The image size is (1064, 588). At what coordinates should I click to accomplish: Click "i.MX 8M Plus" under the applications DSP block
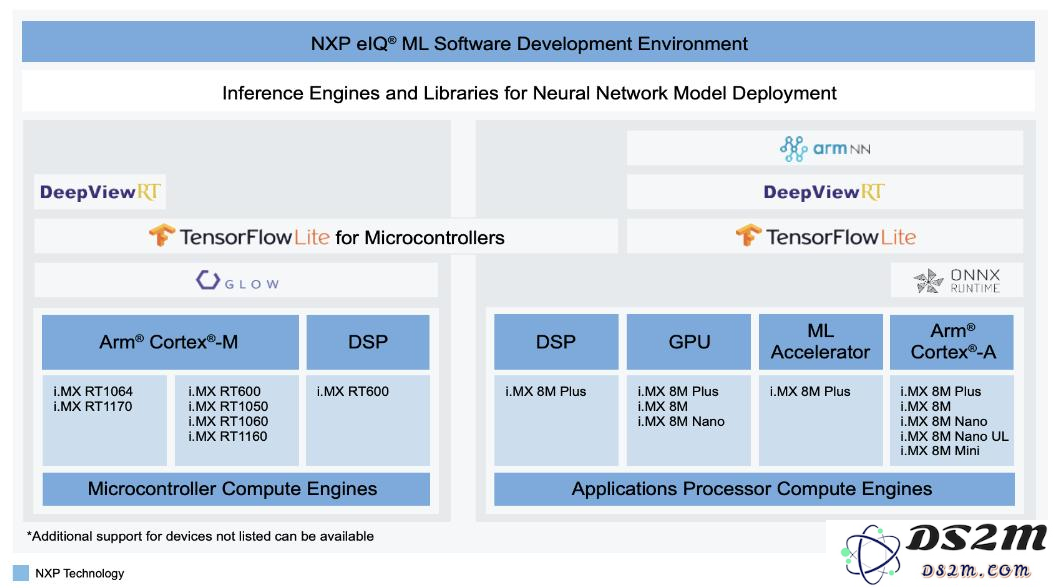tap(546, 391)
